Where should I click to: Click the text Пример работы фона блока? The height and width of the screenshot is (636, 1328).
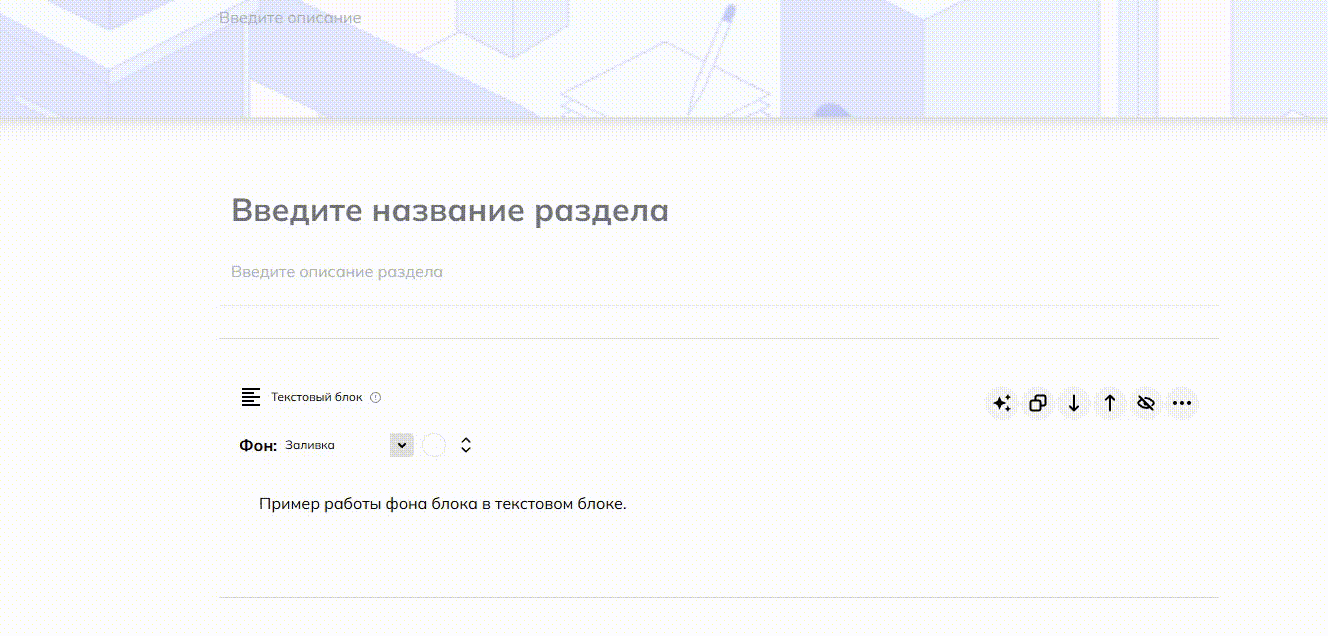pos(442,504)
